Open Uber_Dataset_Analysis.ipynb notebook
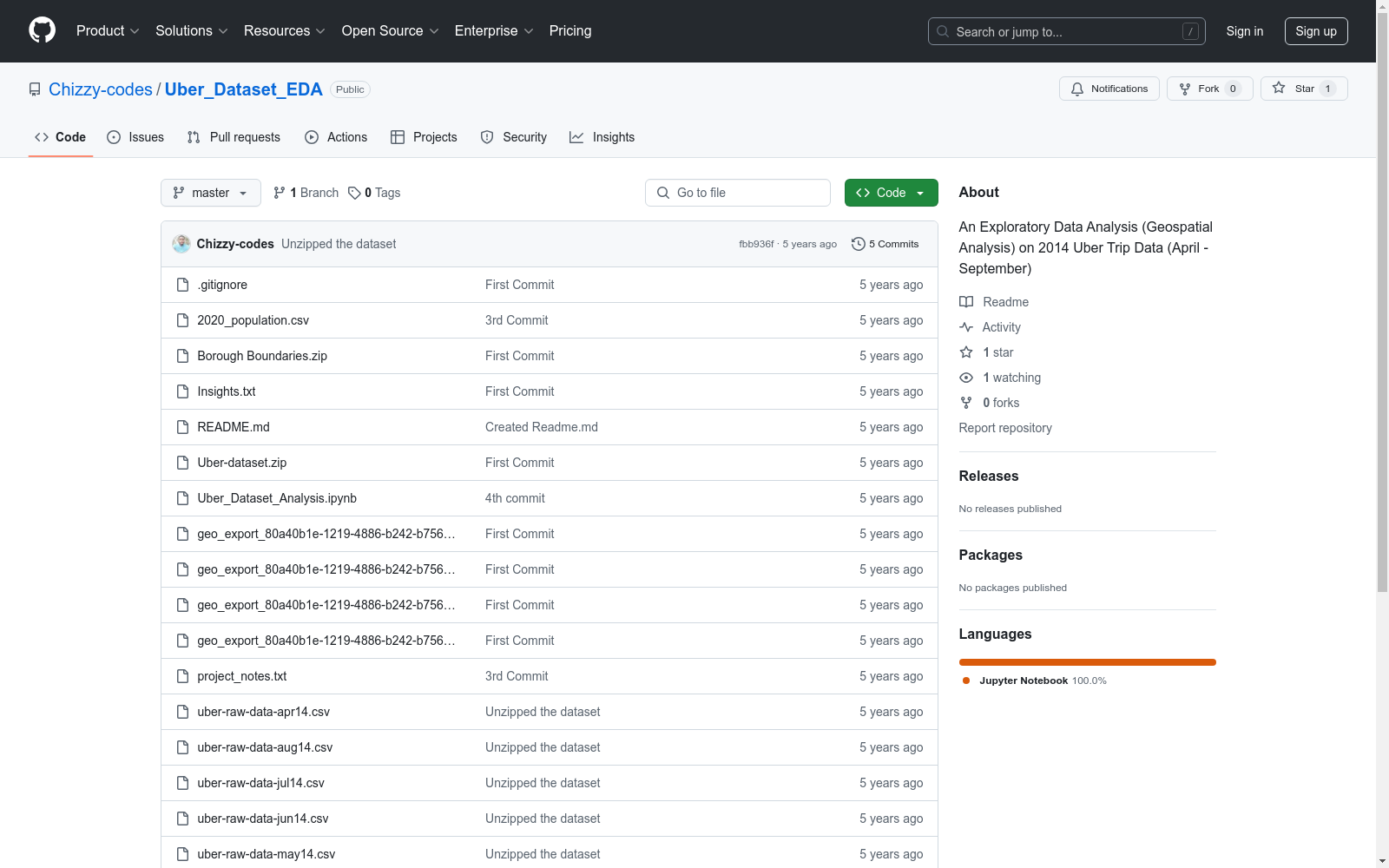Image resolution: width=1389 pixels, height=868 pixels. tap(277, 498)
